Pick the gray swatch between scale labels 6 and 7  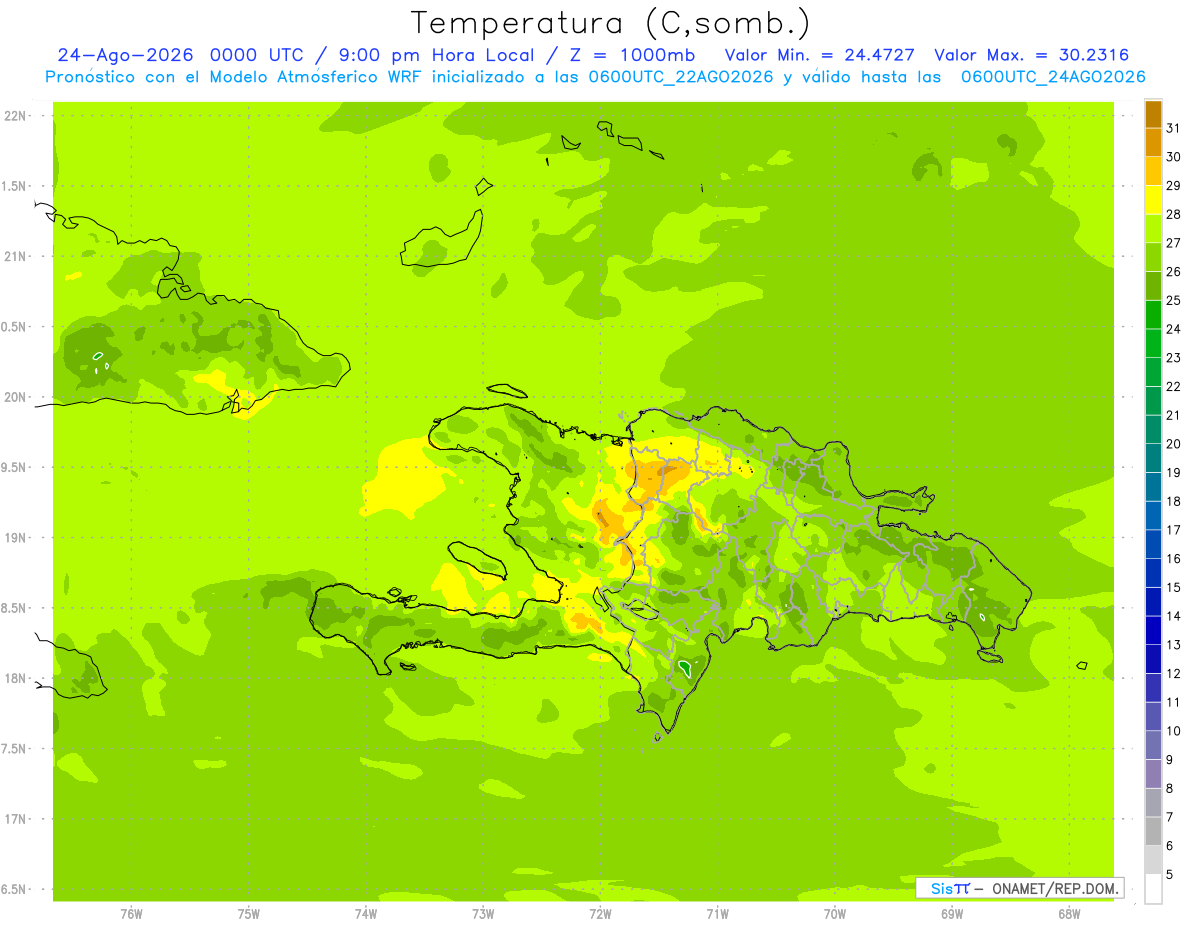click(1153, 831)
